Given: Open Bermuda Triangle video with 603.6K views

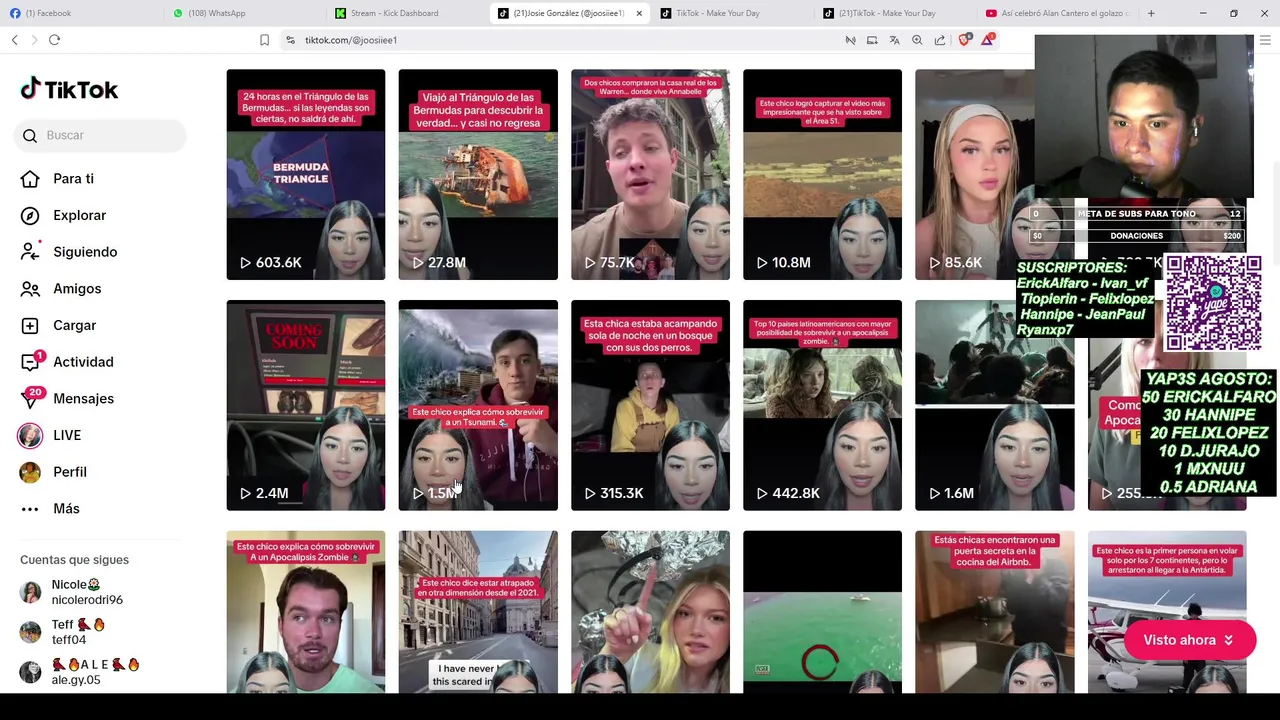Looking at the screenshot, I should pos(306,174).
